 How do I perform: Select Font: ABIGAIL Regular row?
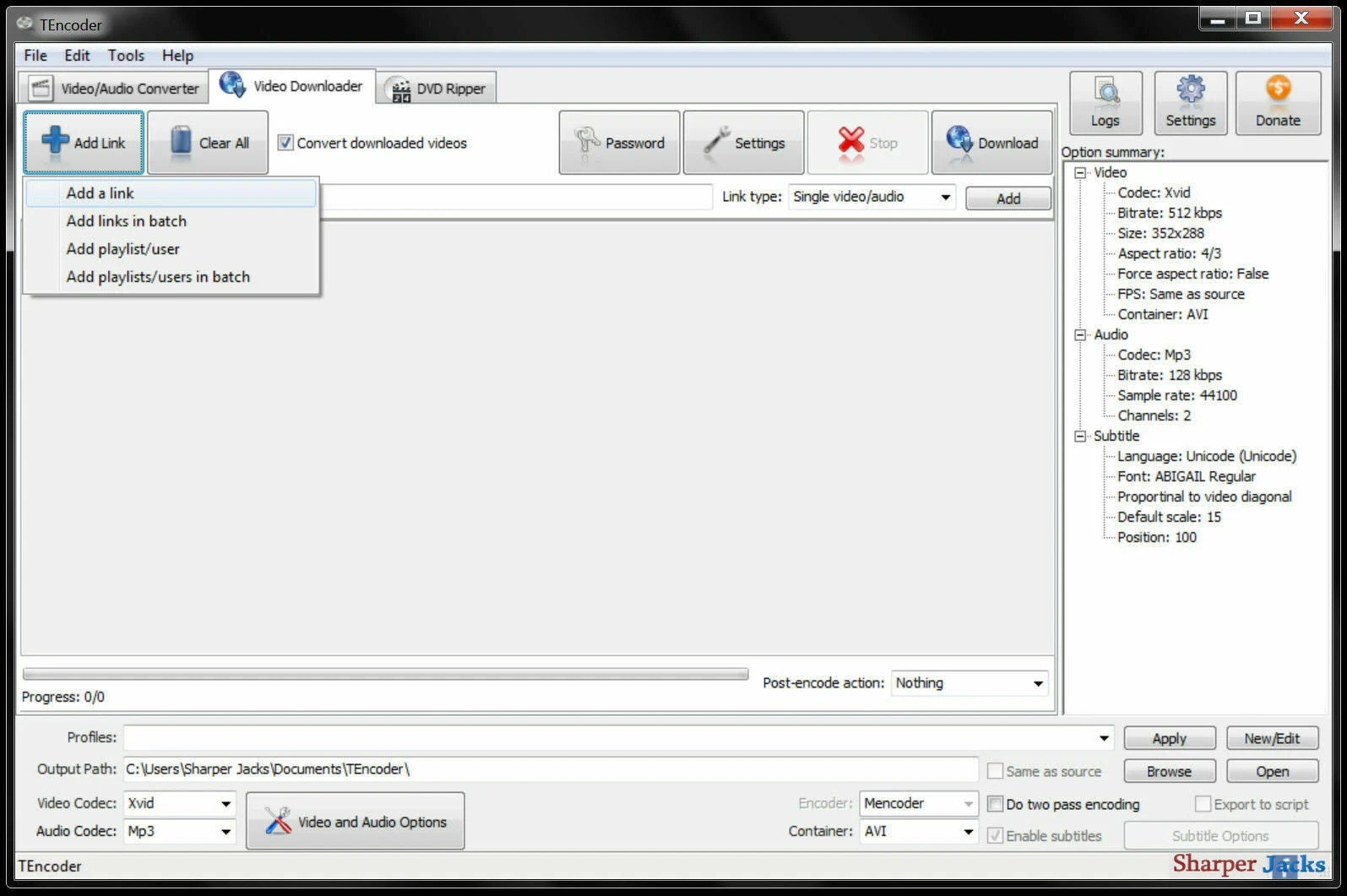(x=1187, y=476)
